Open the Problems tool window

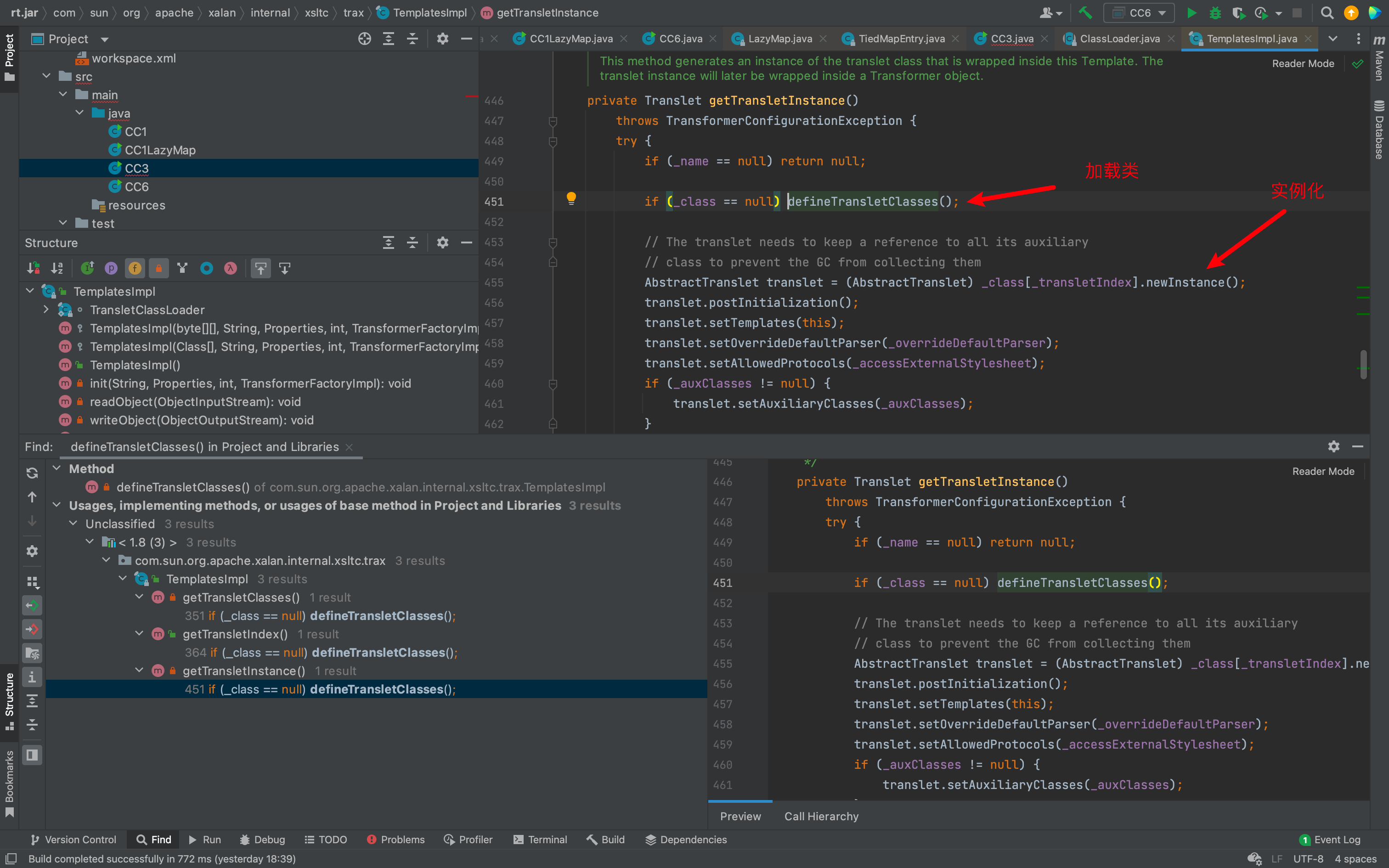pos(395,840)
